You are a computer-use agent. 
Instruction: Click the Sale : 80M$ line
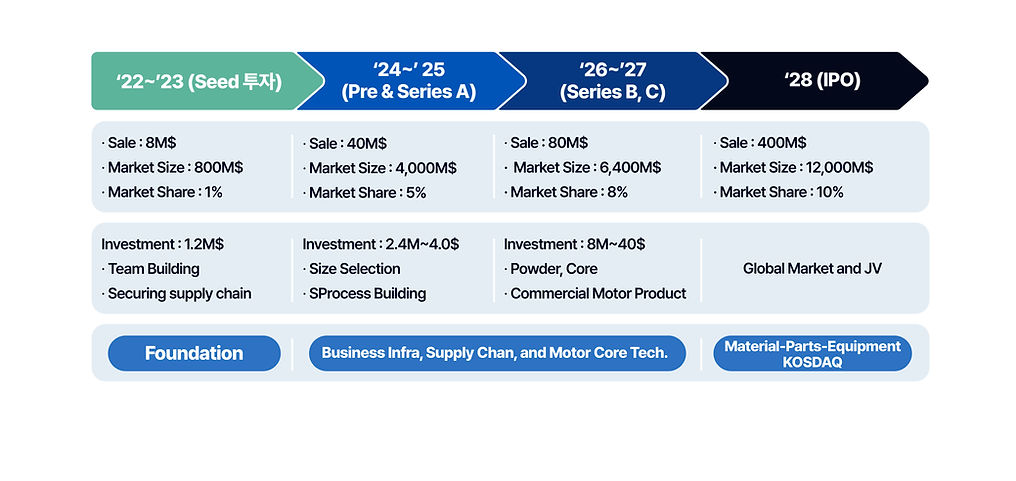click(x=548, y=143)
